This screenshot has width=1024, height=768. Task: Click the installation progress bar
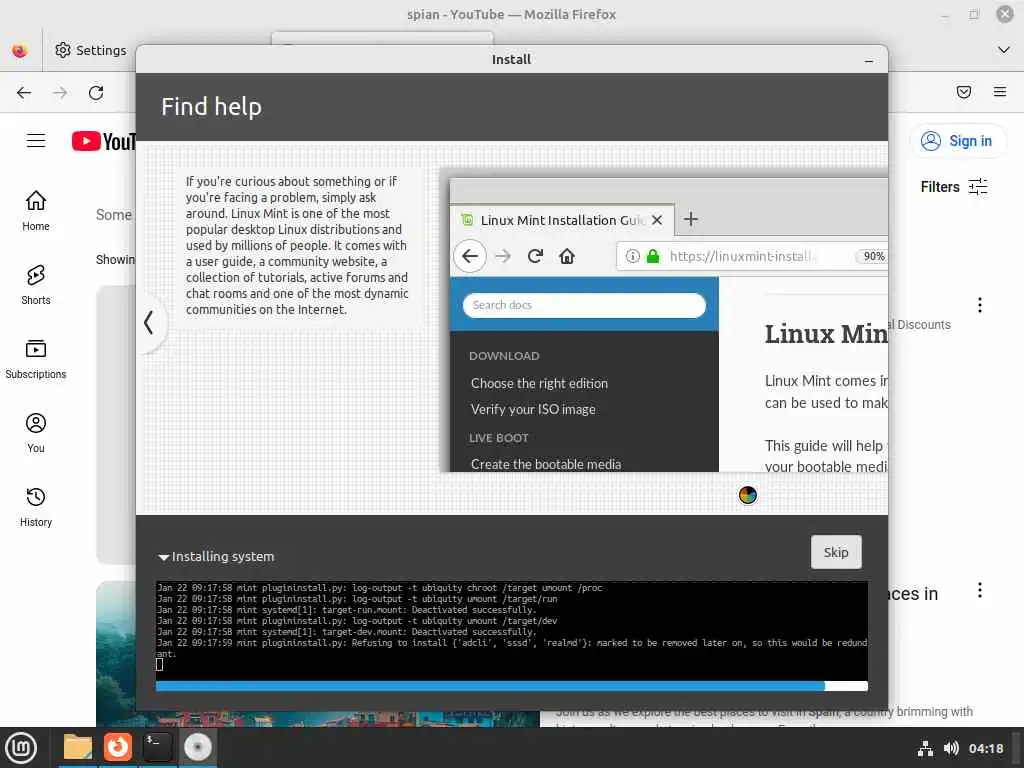pyautogui.click(x=511, y=686)
